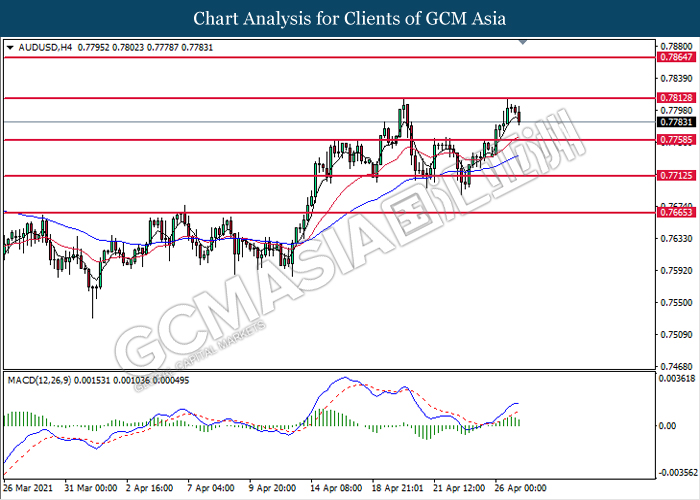This screenshot has width=700, height=500.
Task: Select the 0.78647 resistance price label
Action: click(676, 57)
